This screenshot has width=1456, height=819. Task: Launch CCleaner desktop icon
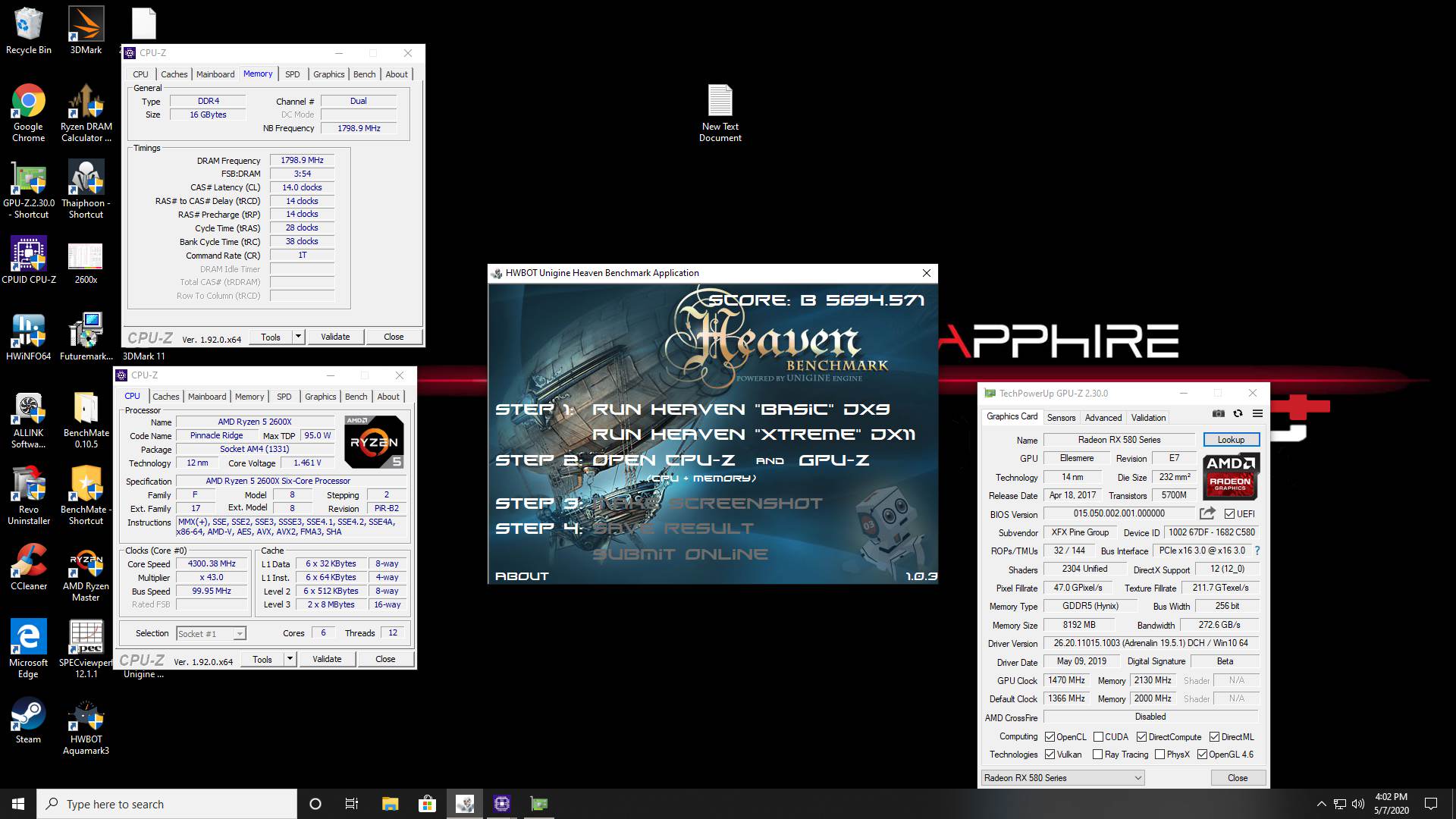tap(29, 567)
